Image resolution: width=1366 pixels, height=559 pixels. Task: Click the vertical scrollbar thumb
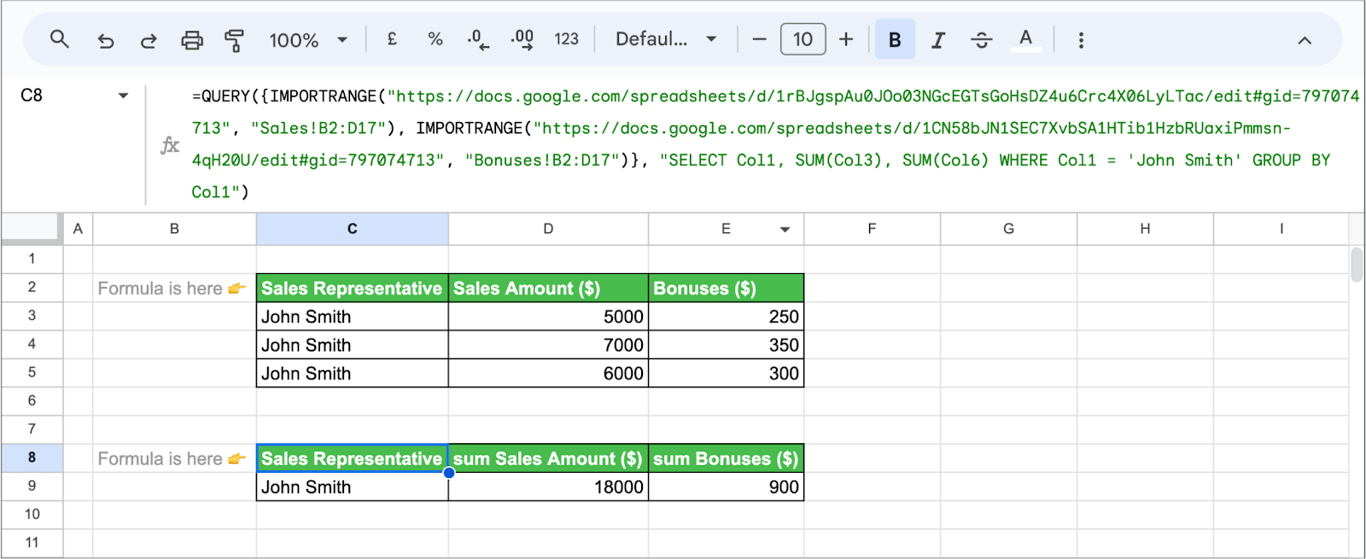pos(1357,264)
